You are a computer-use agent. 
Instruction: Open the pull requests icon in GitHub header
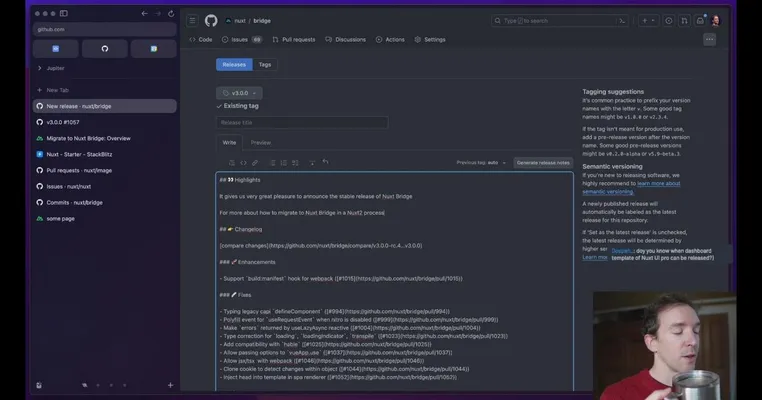pyautogui.click(x=684, y=20)
